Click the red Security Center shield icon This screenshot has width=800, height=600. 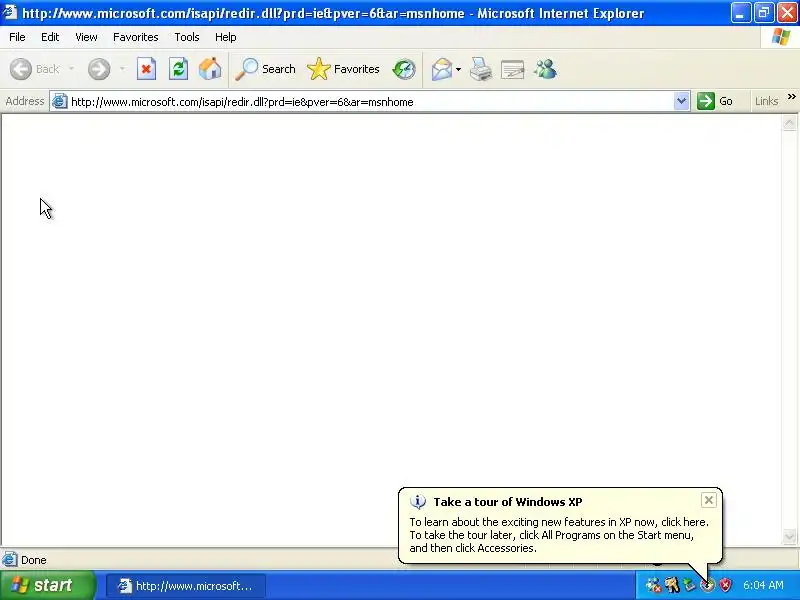tap(725, 585)
